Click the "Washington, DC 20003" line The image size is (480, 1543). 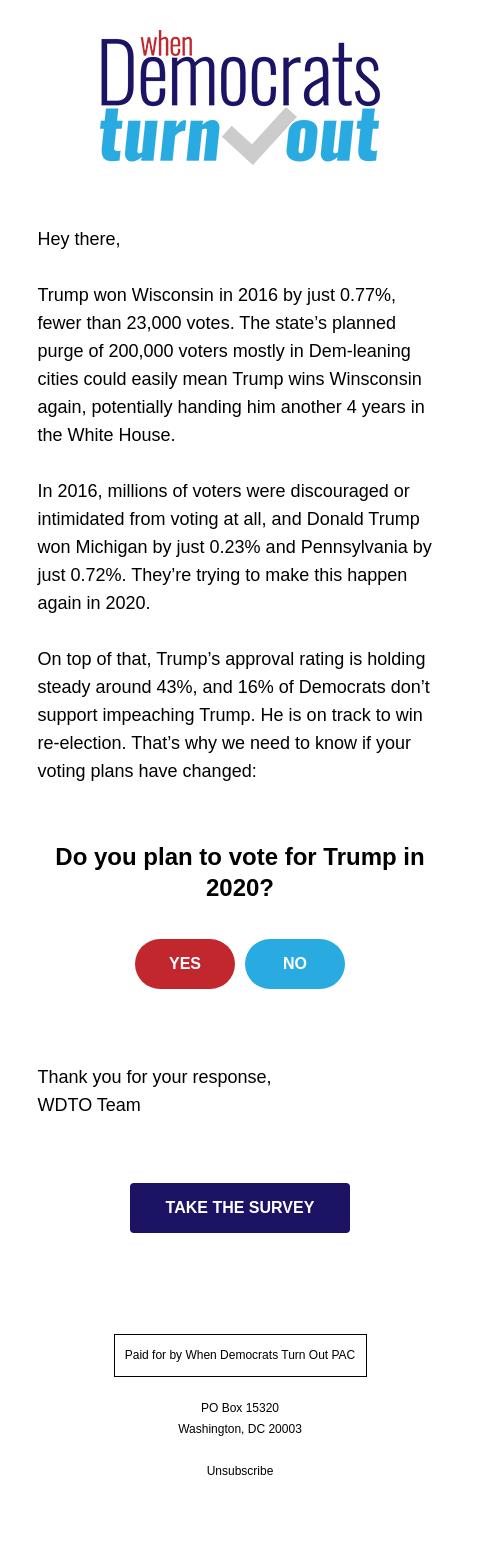(240, 1429)
